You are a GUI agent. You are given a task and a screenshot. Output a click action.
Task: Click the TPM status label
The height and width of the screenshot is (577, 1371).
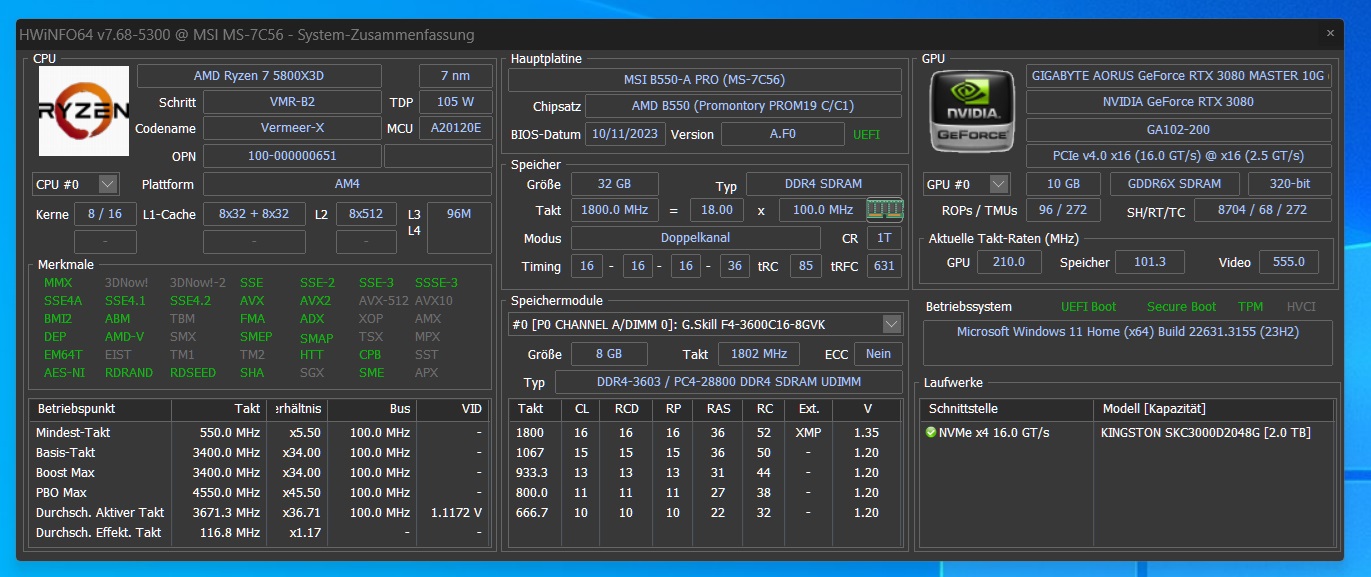1250,307
